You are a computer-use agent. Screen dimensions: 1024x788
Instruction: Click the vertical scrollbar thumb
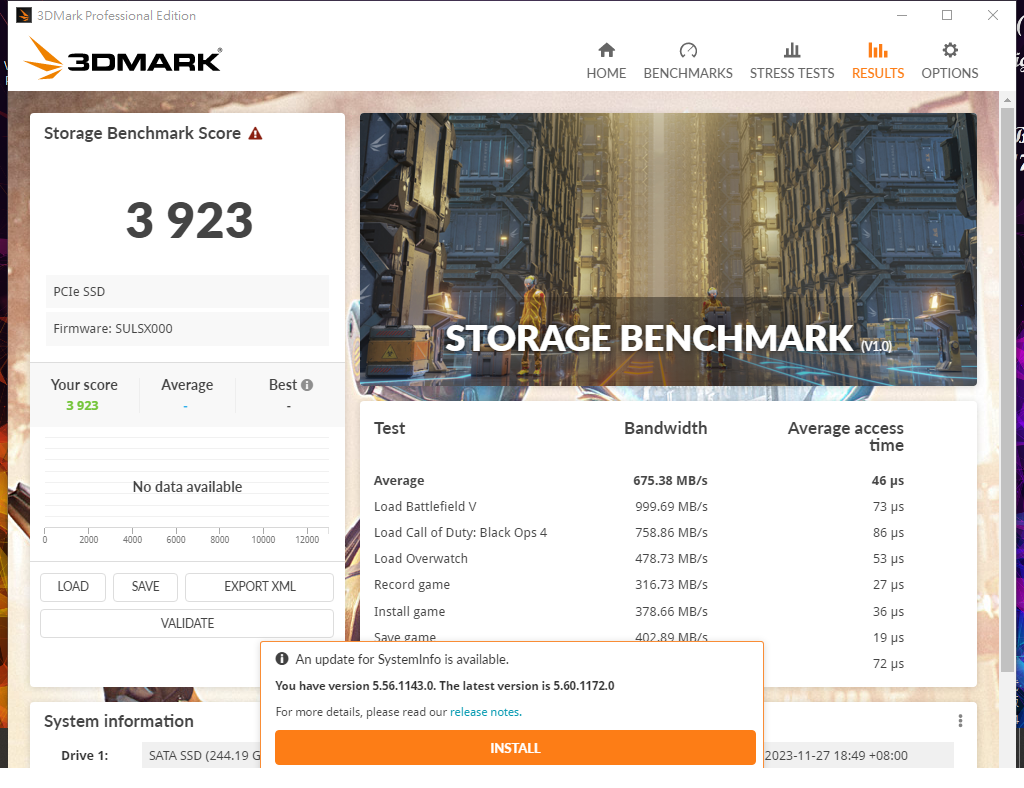pyautogui.click(x=1007, y=389)
